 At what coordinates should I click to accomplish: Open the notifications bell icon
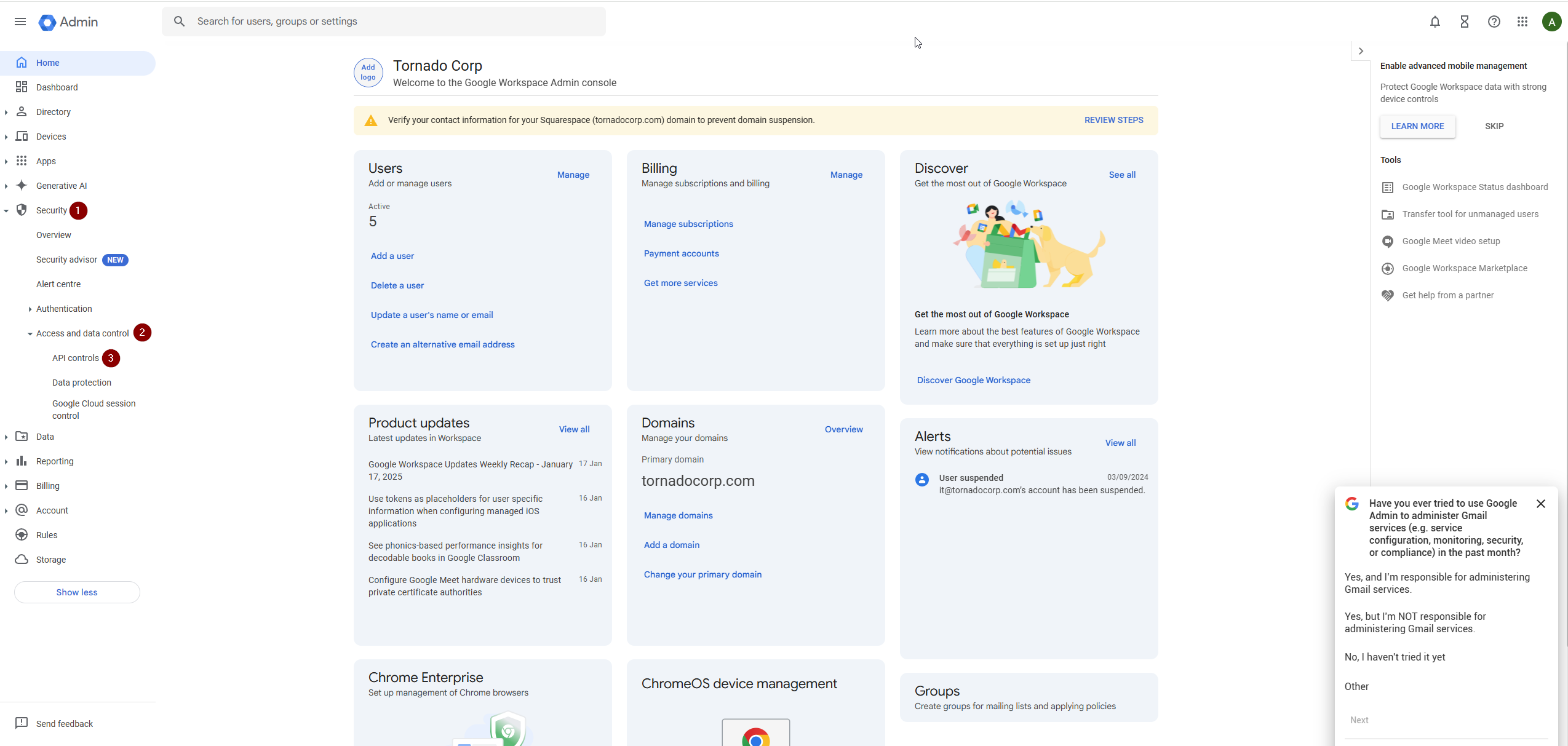[1435, 22]
